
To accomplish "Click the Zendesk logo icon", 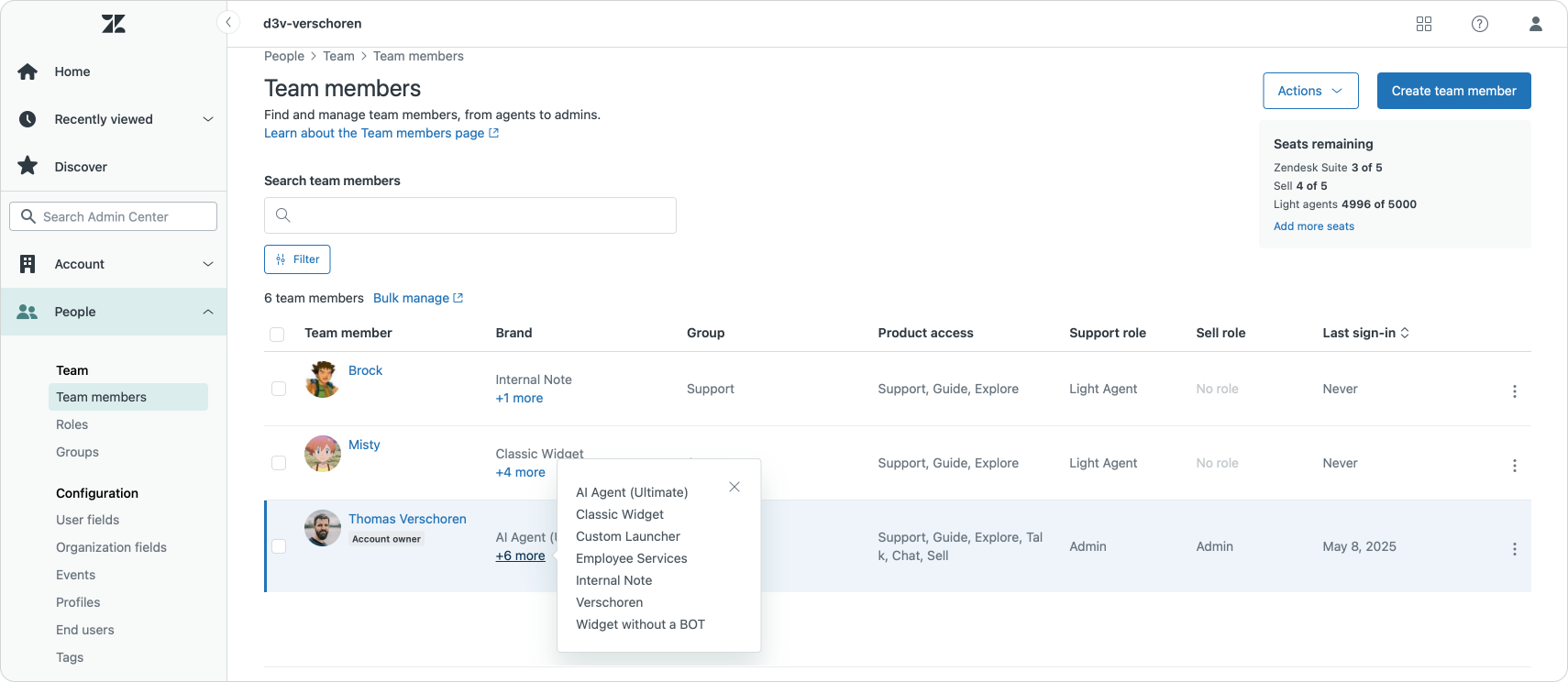I will (x=114, y=24).
